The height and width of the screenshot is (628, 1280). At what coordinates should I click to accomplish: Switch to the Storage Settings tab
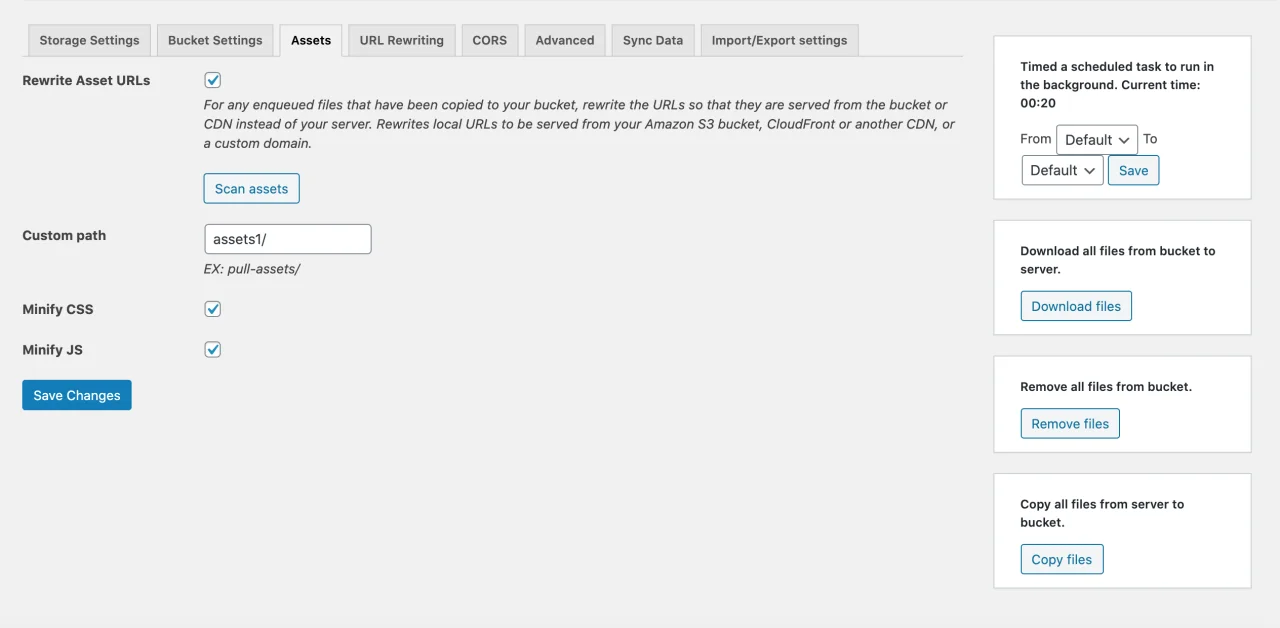coord(89,40)
